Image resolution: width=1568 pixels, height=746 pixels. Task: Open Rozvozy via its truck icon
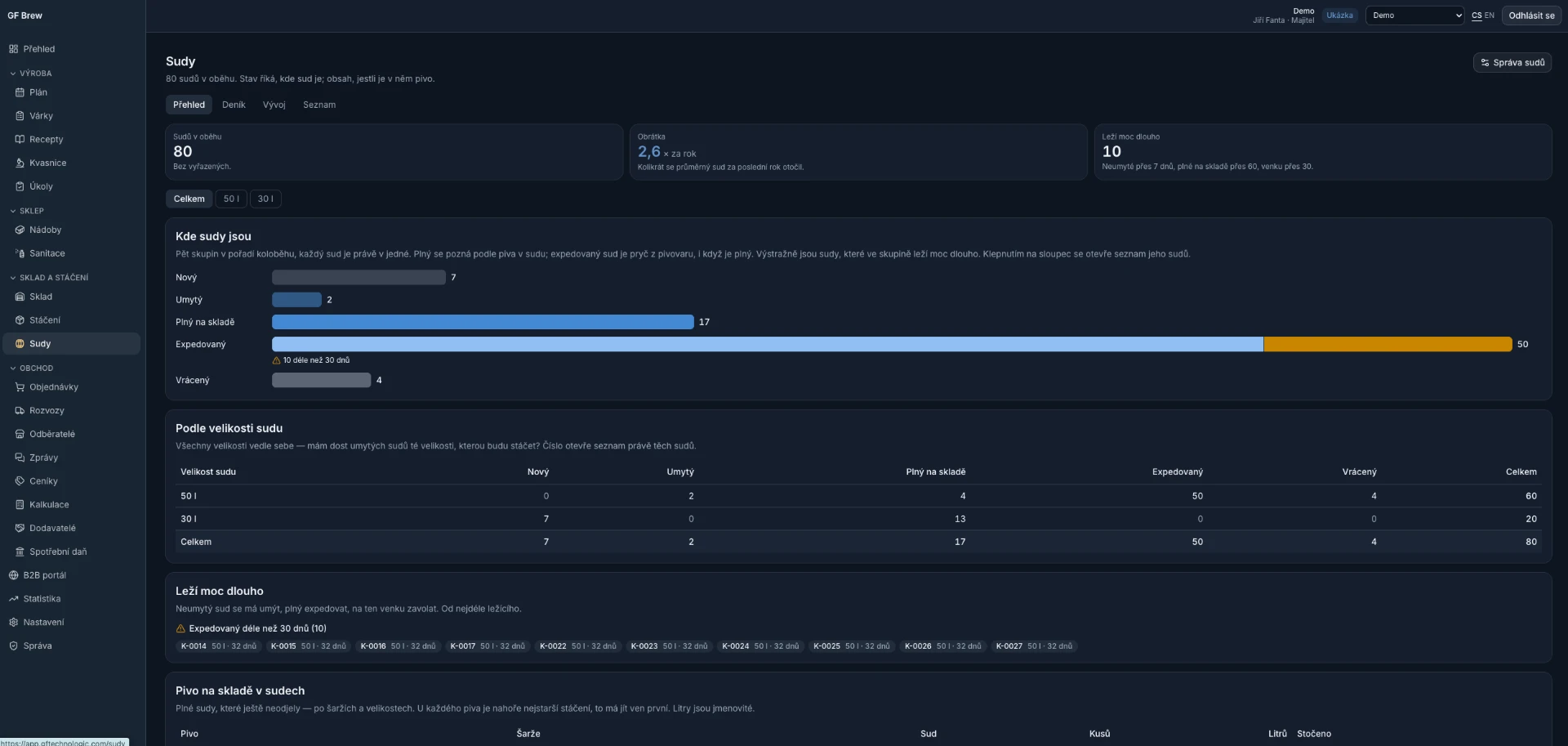tap(20, 411)
